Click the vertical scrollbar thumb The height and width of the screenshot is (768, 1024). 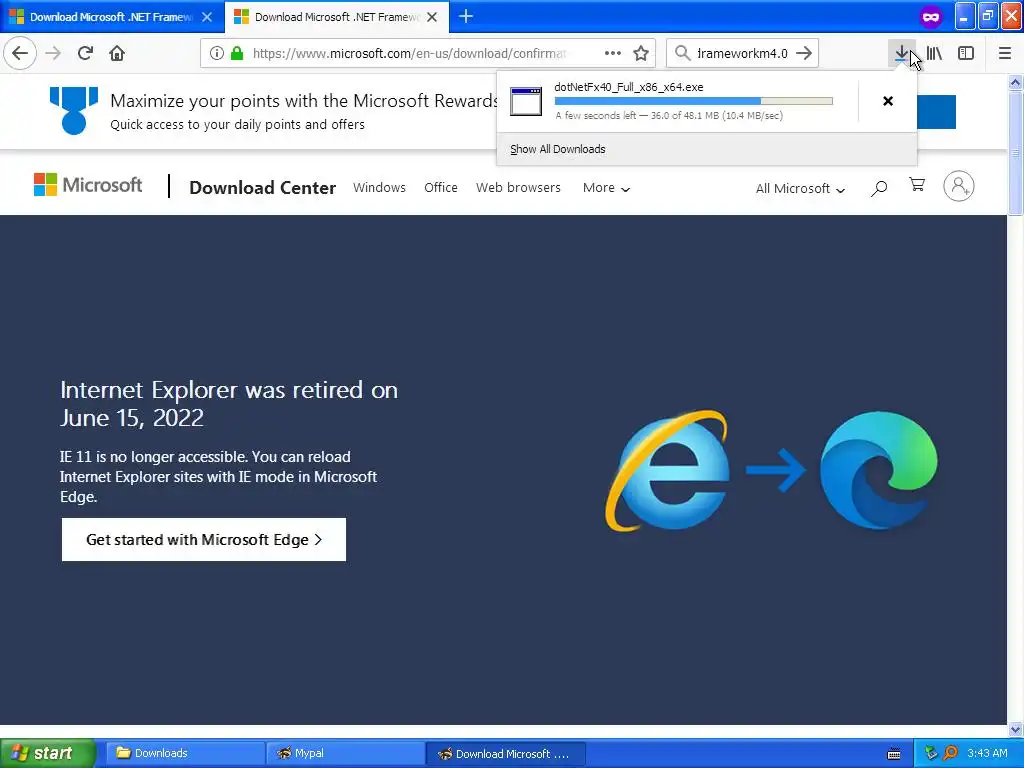[x=1015, y=152]
